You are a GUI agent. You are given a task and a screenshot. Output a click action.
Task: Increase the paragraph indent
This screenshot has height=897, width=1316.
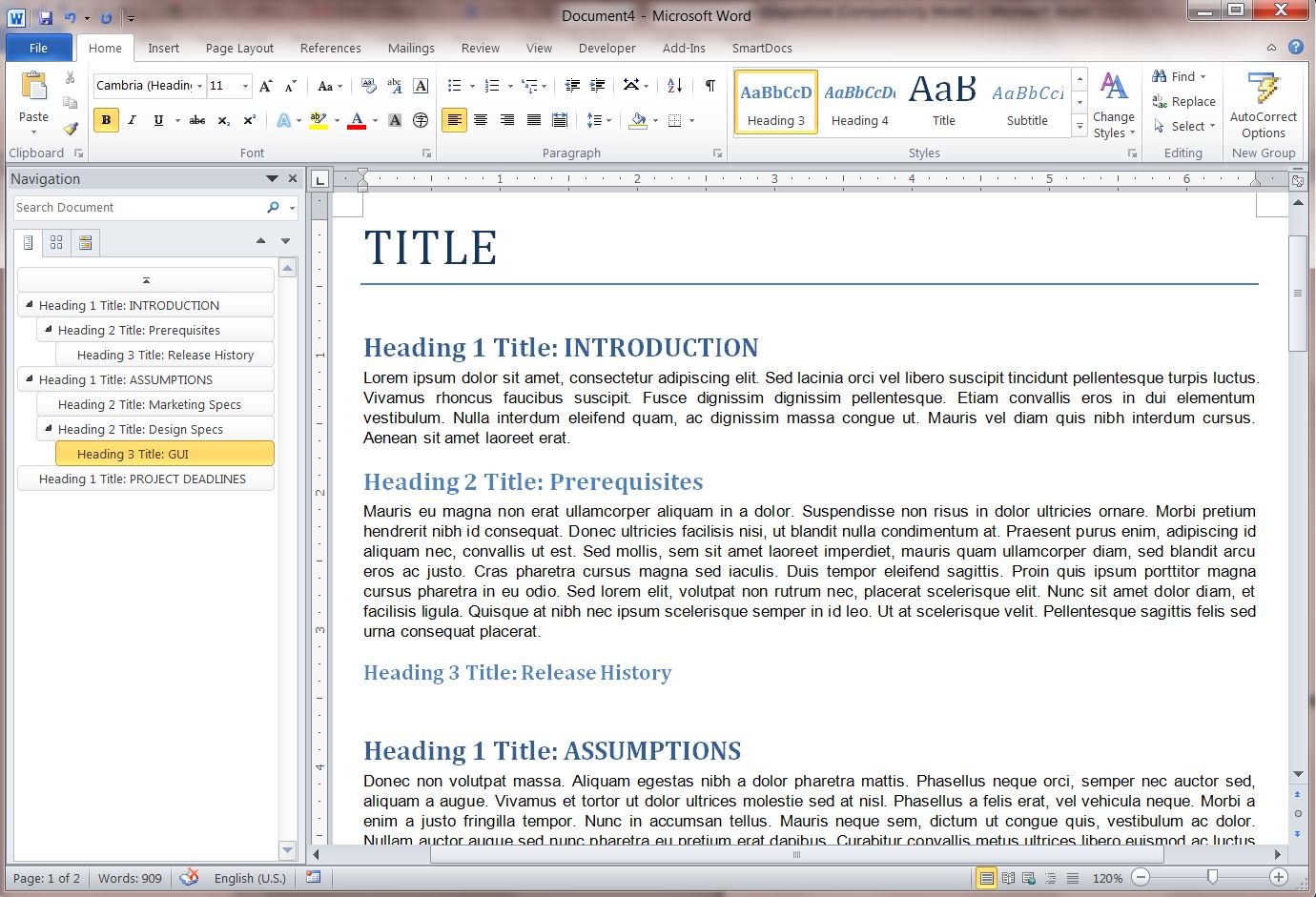pos(598,86)
